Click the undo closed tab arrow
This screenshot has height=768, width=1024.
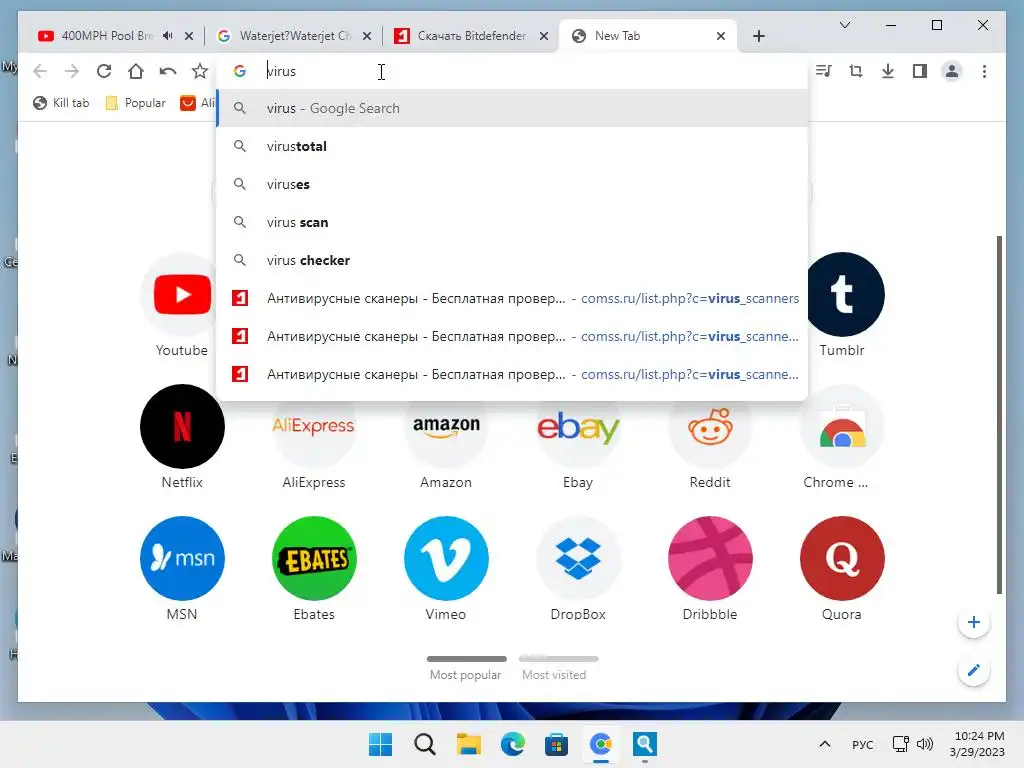tap(168, 71)
